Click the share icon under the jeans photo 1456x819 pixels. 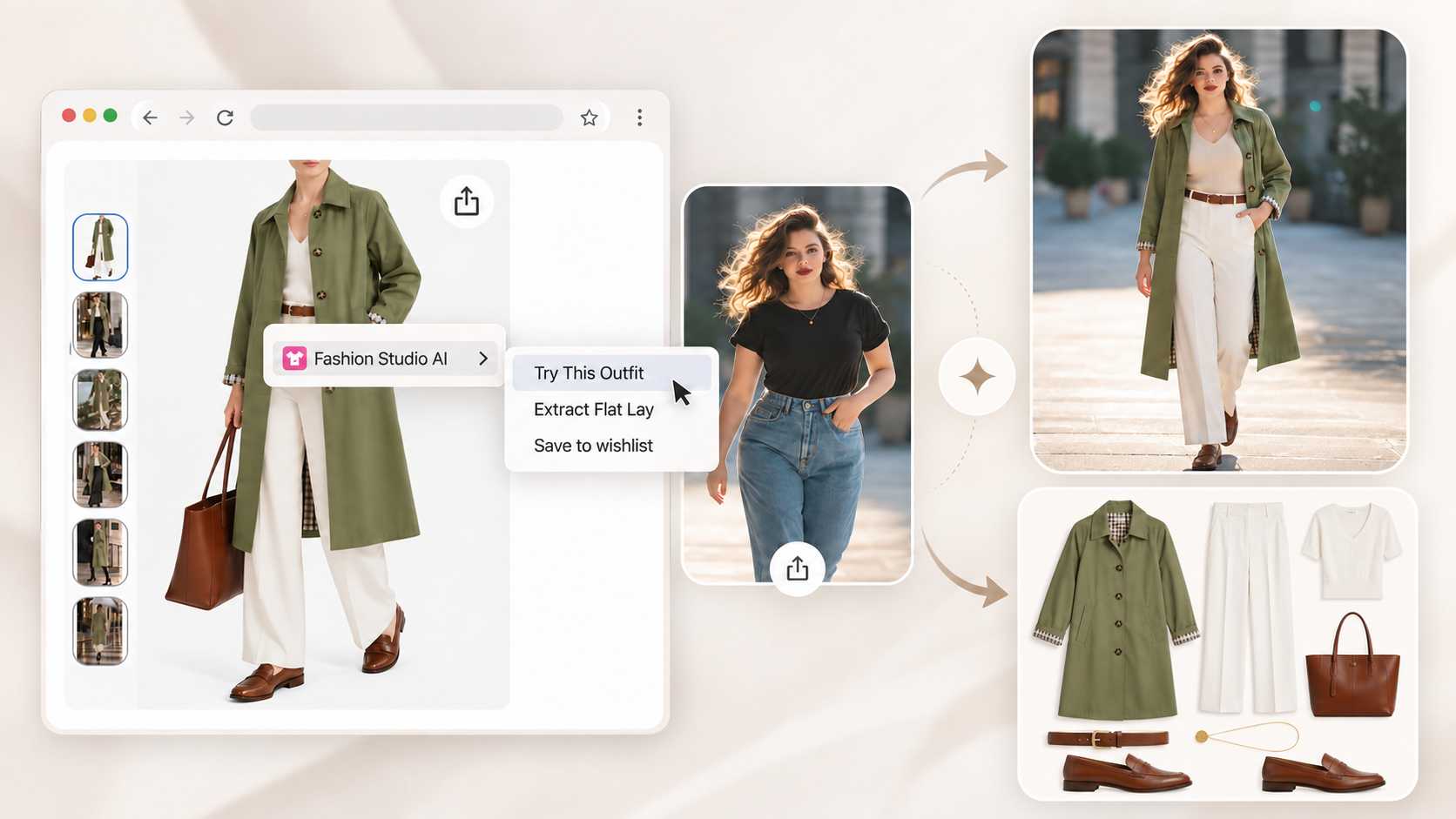click(798, 569)
